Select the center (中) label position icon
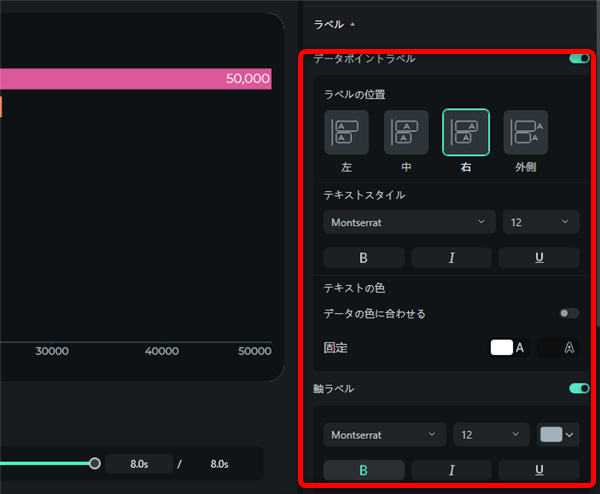 coord(406,132)
